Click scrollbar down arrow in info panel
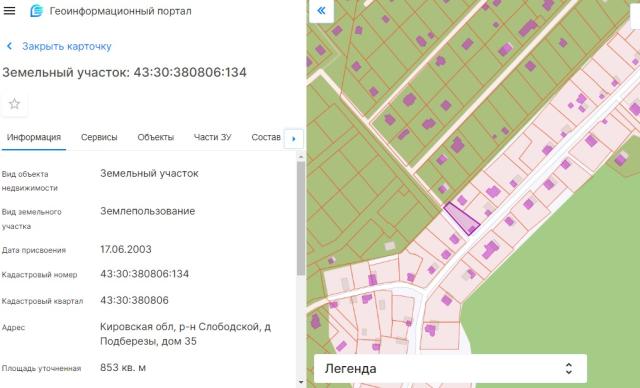This screenshot has width=640, height=388. point(301,382)
